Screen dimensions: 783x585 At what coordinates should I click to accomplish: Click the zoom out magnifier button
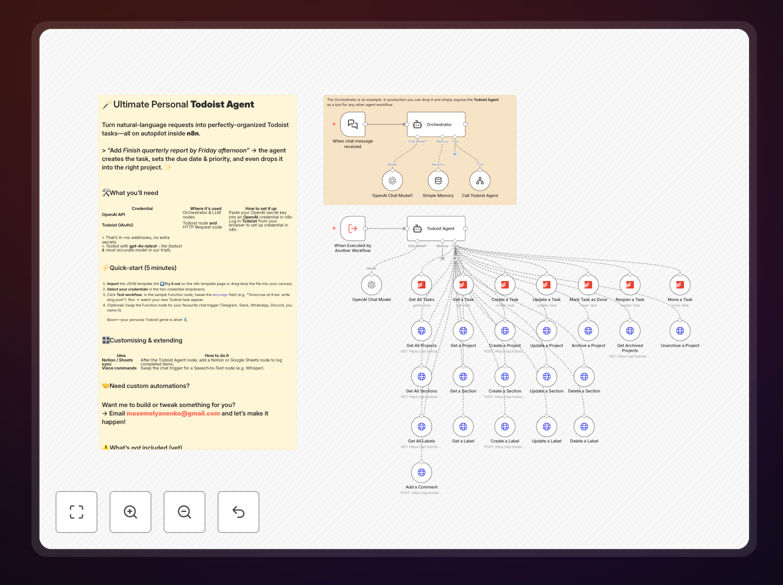184,512
